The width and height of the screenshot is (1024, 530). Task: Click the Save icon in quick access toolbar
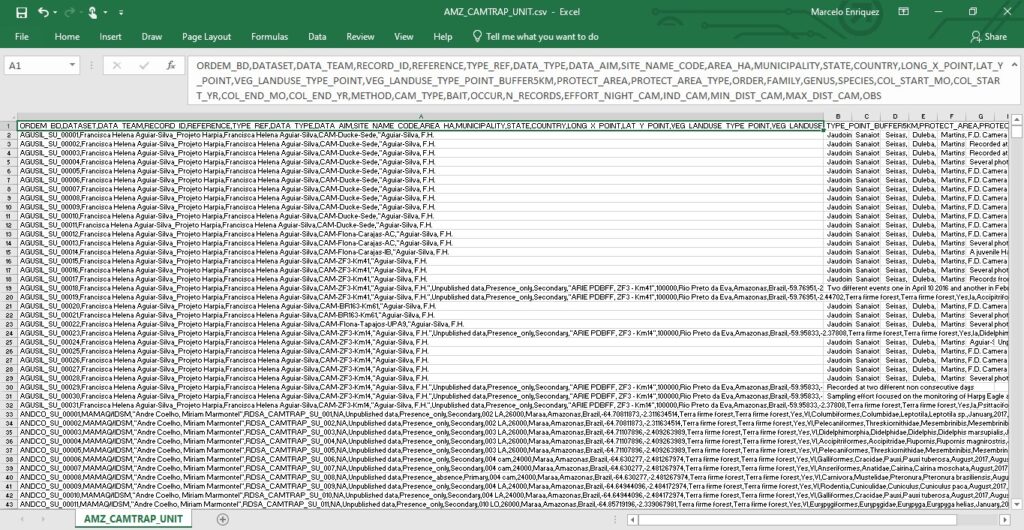[x=19, y=12]
